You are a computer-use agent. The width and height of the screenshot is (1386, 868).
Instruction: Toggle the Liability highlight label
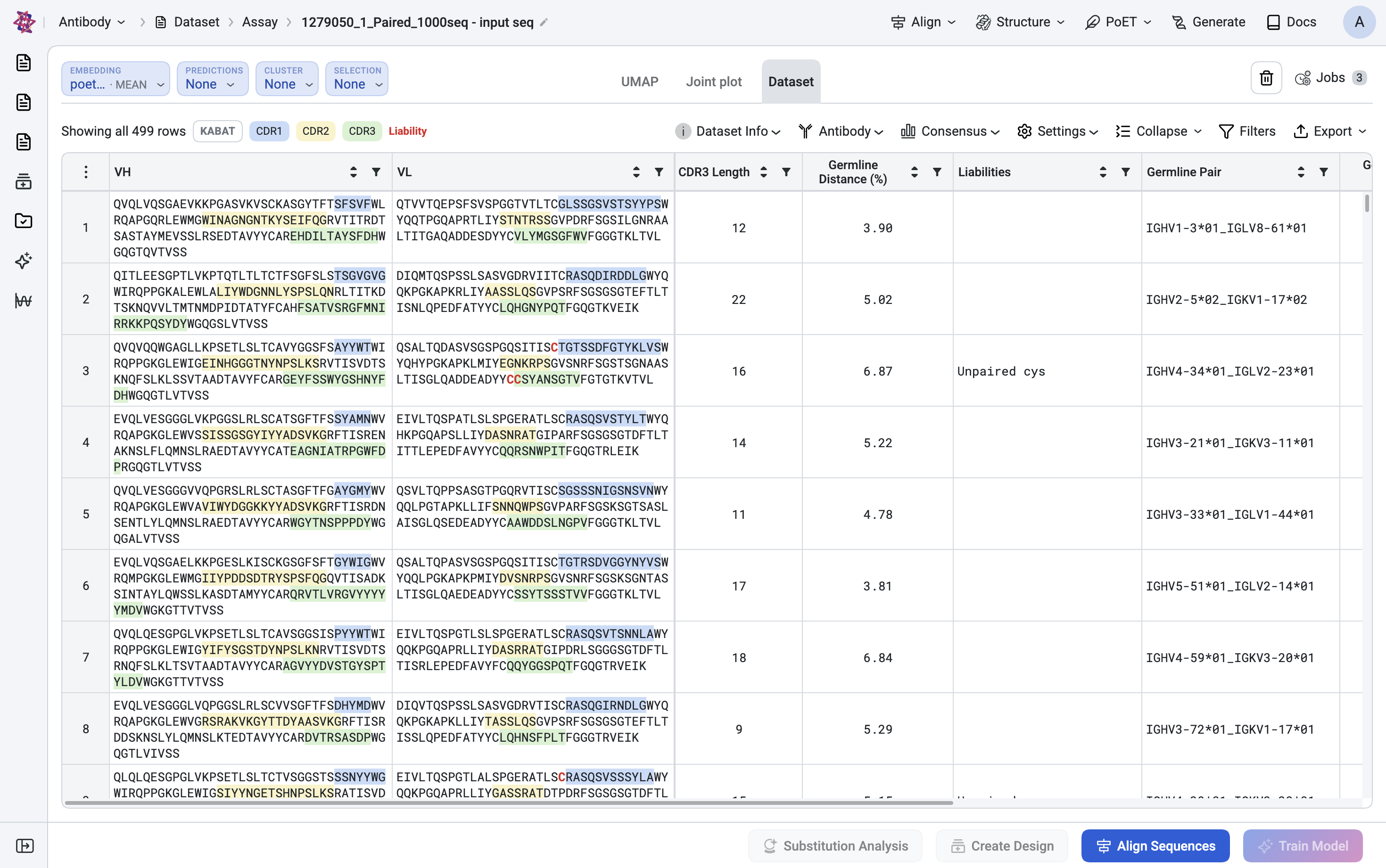408,131
